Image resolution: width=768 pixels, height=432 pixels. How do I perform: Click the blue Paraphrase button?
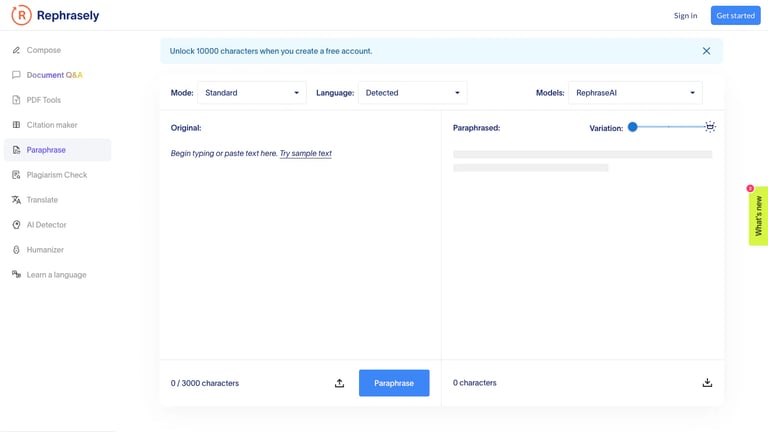pos(394,383)
